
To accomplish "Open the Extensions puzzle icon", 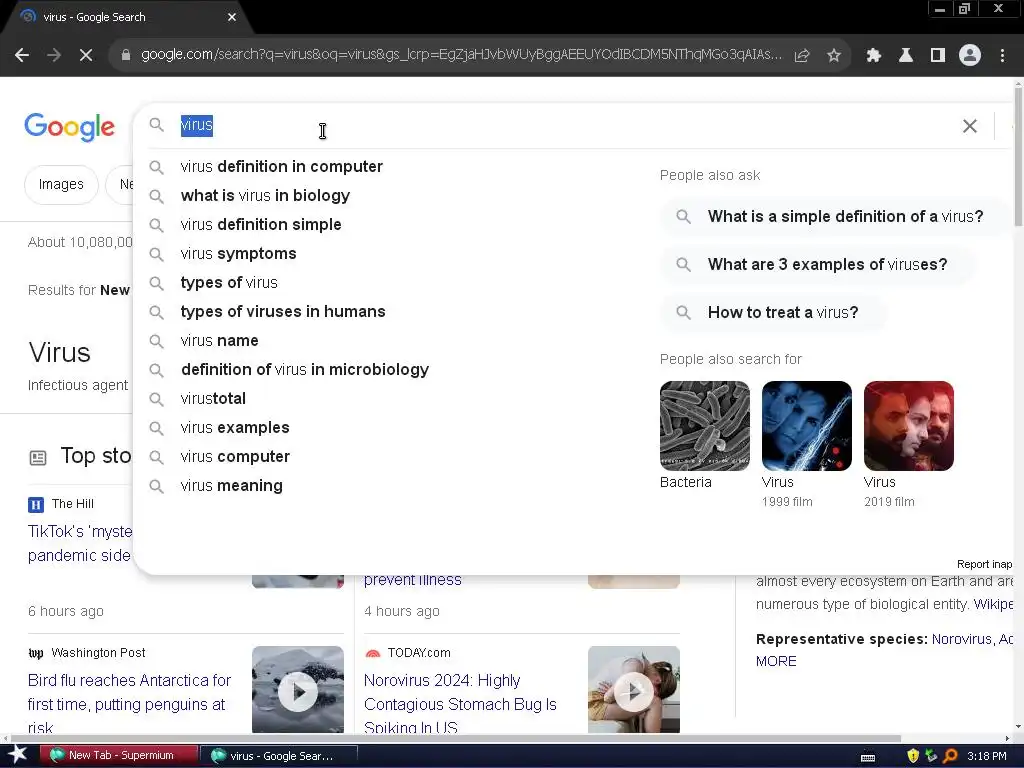I will point(874,56).
